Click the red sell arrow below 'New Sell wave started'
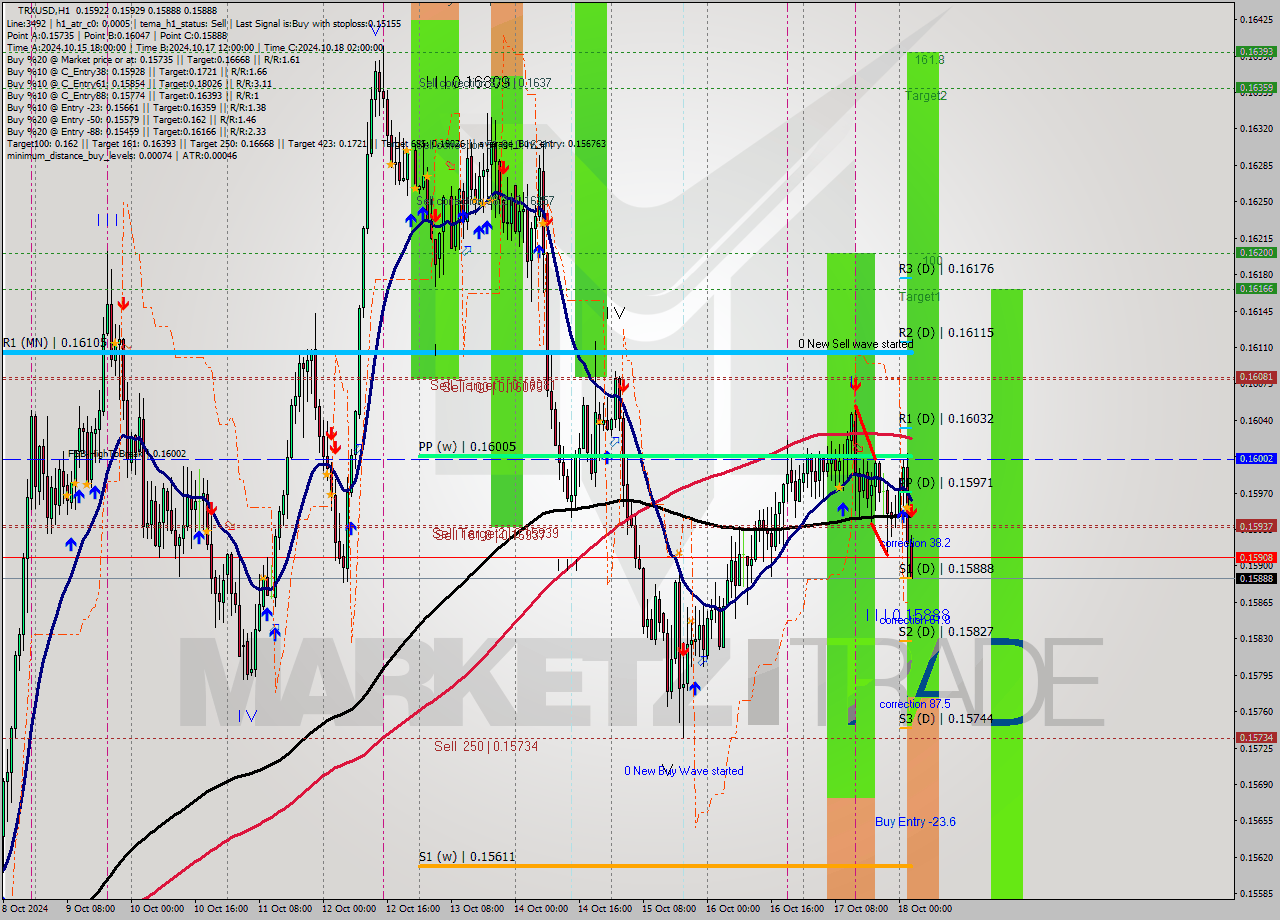Viewport: 1280px width, 920px height. coord(855,383)
